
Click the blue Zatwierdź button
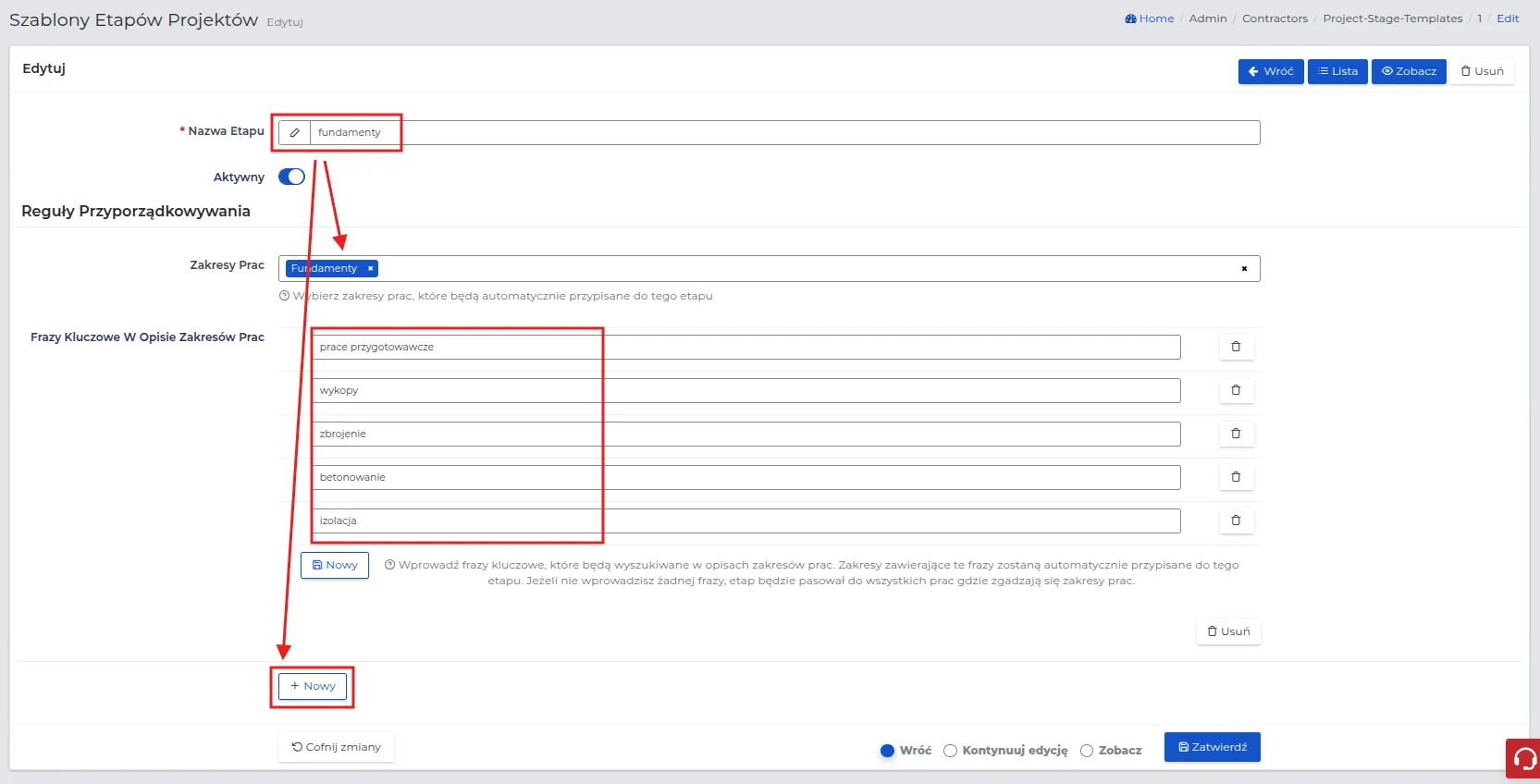point(1212,747)
